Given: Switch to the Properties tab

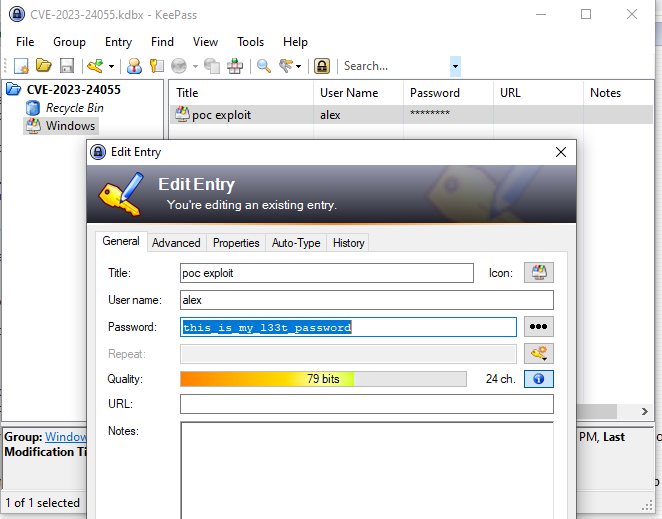Looking at the screenshot, I should (236, 243).
